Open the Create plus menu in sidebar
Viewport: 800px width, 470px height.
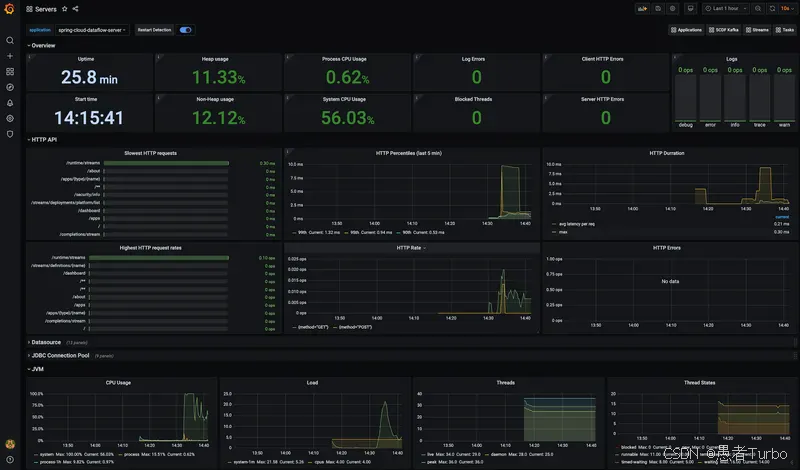(10, 56)
